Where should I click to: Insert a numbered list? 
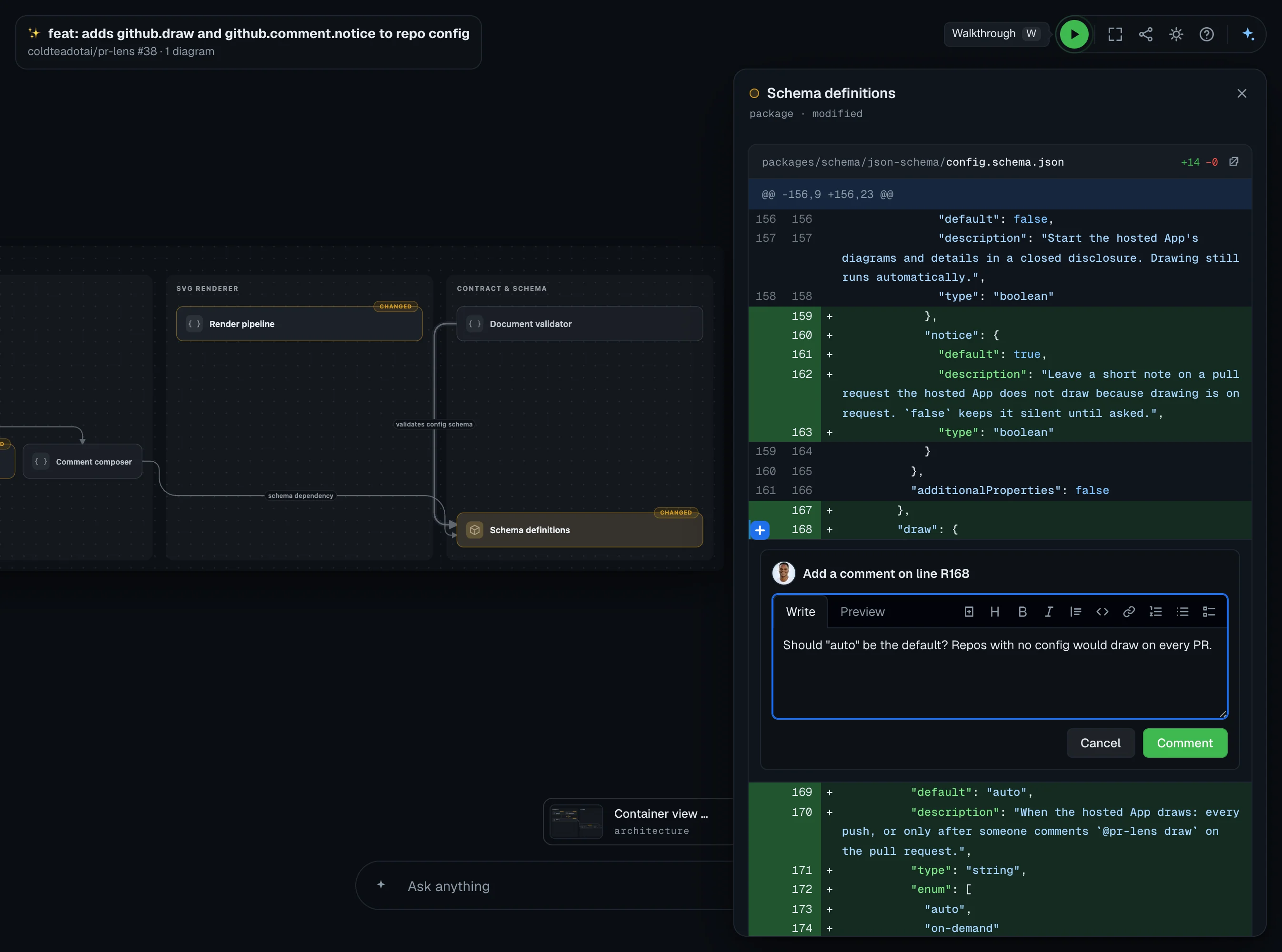pos(1155,612)
